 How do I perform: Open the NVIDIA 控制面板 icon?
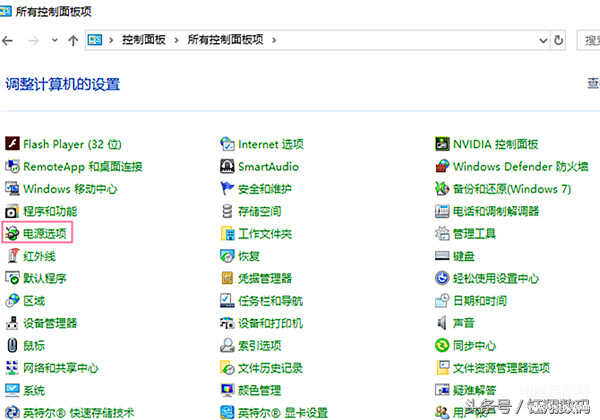(x=442, y=144)
